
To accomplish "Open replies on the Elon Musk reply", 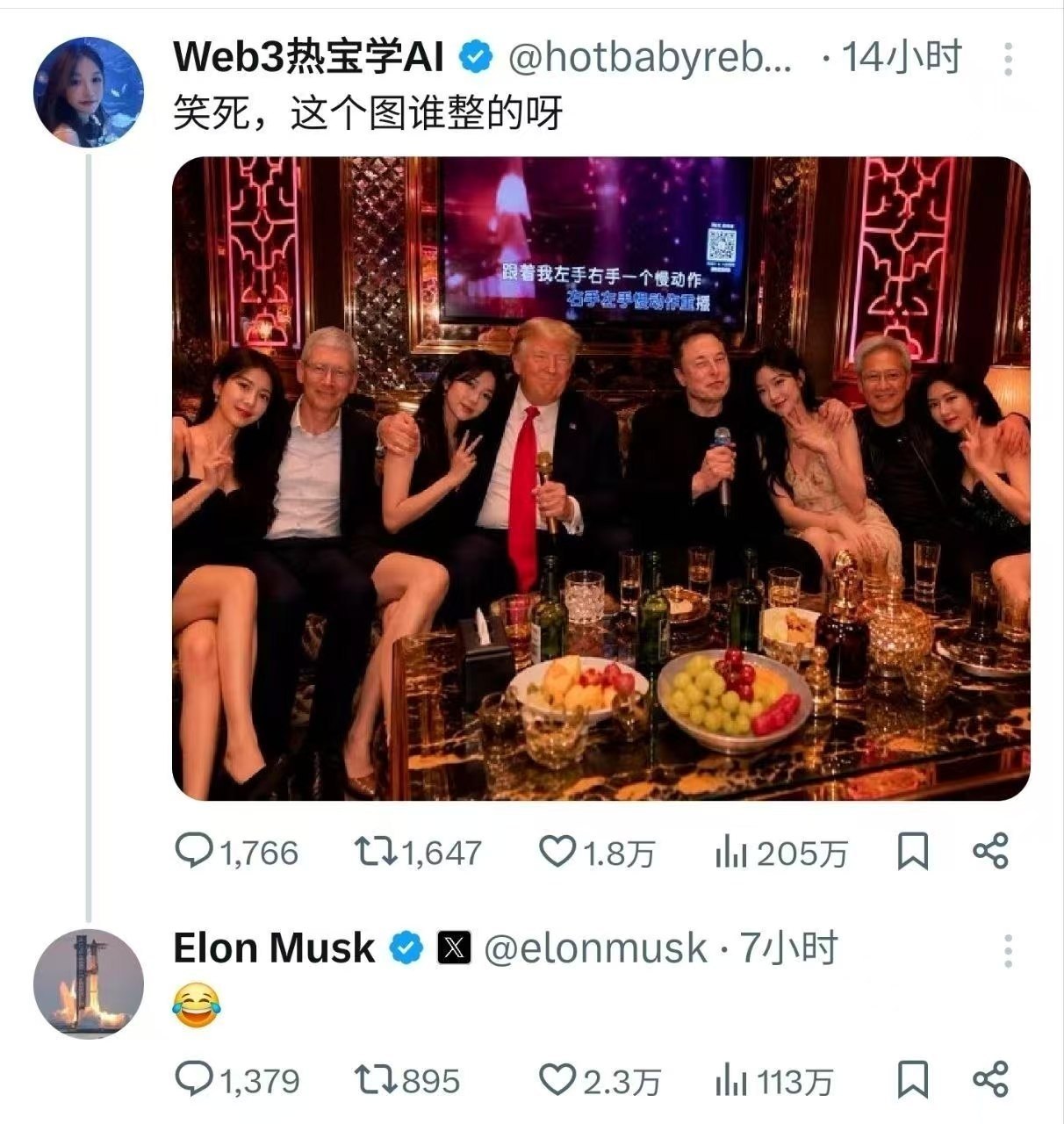I will click(x=237, y=1080).
